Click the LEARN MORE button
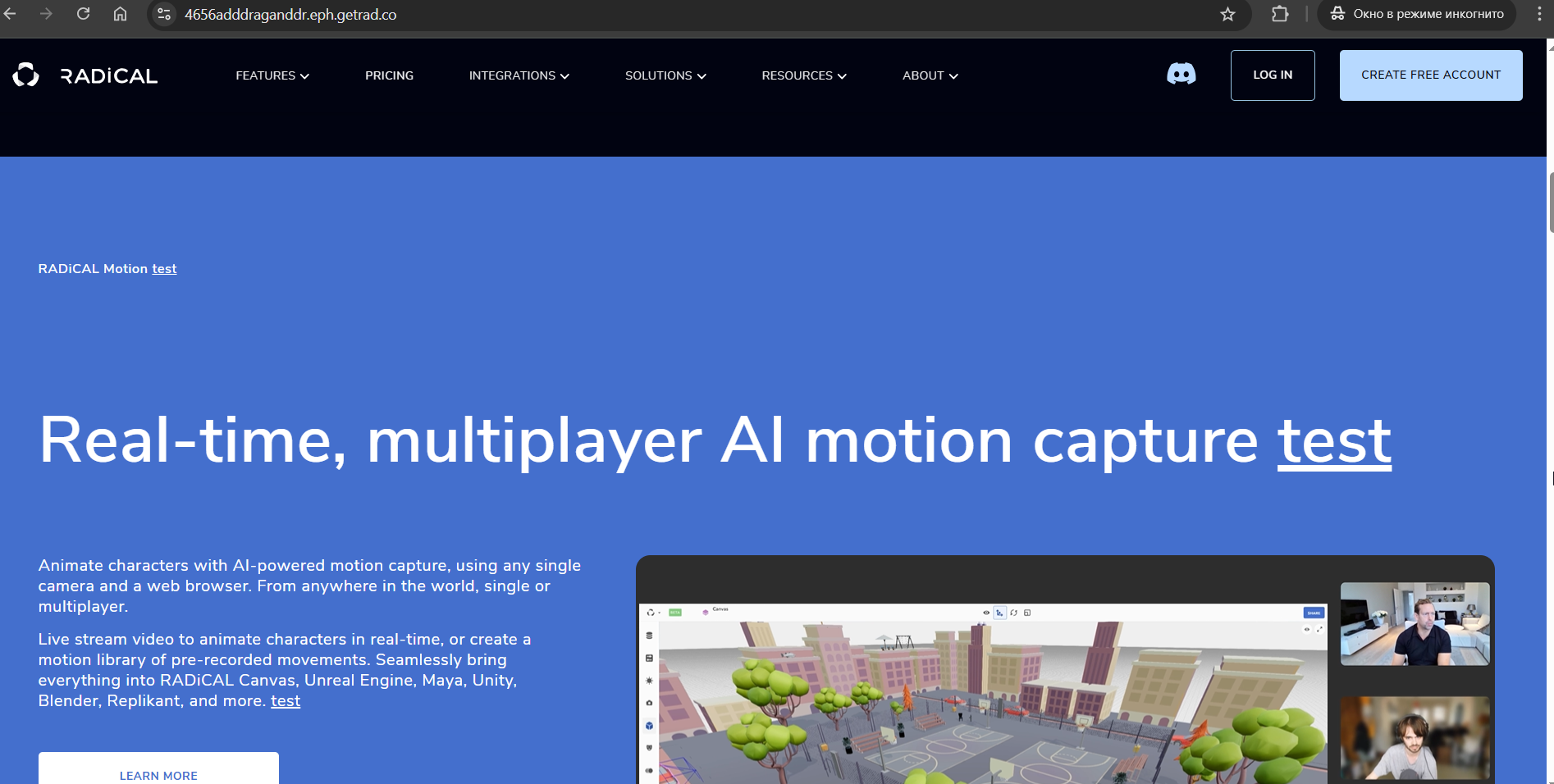Viewport: 1554px width, 784px height. coord(158,768)
